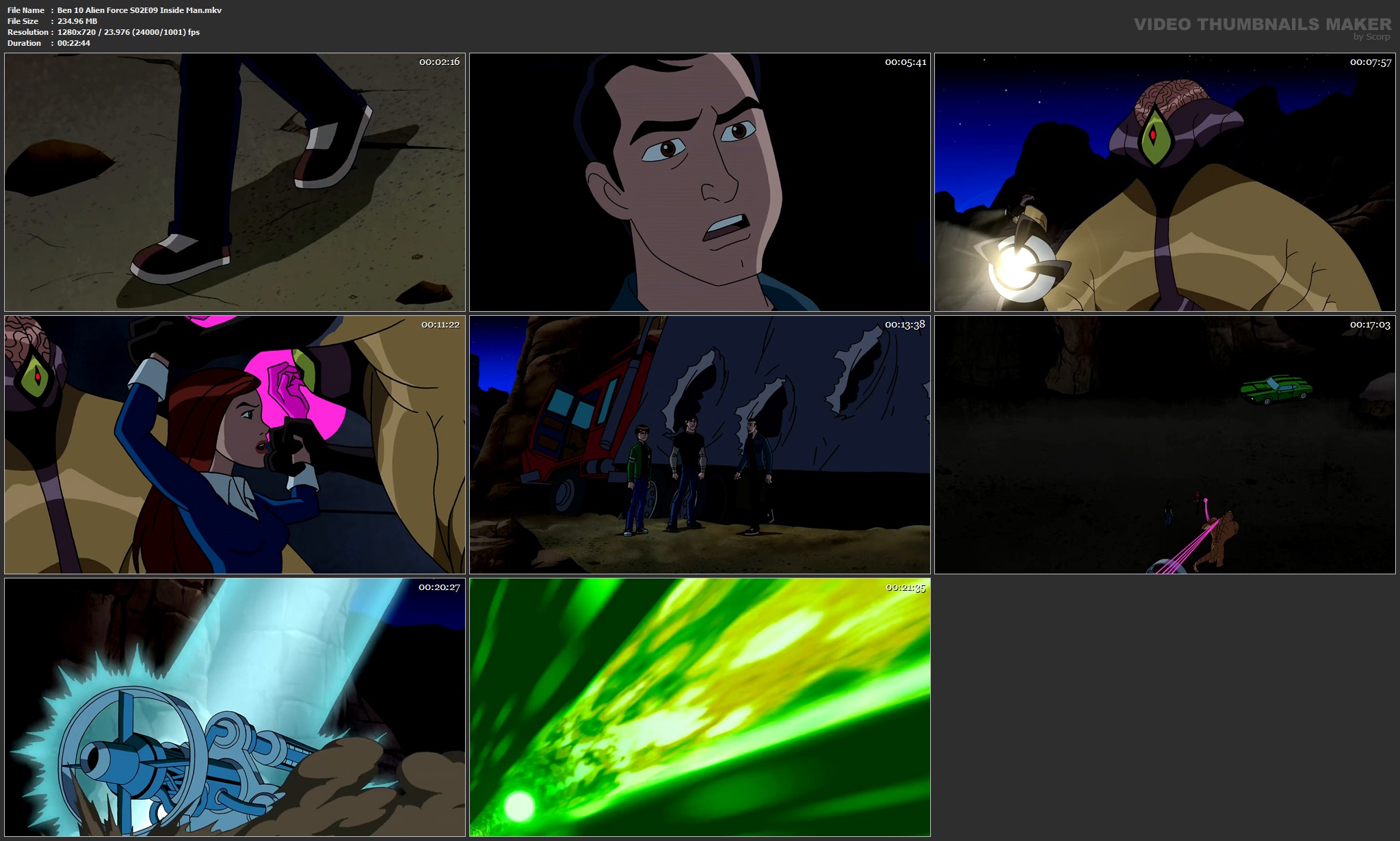Screen dimensions: 1400x841
Task: Open the 00:07:57 thumbnail of the brain alien
Action: tap(1165, 182)
